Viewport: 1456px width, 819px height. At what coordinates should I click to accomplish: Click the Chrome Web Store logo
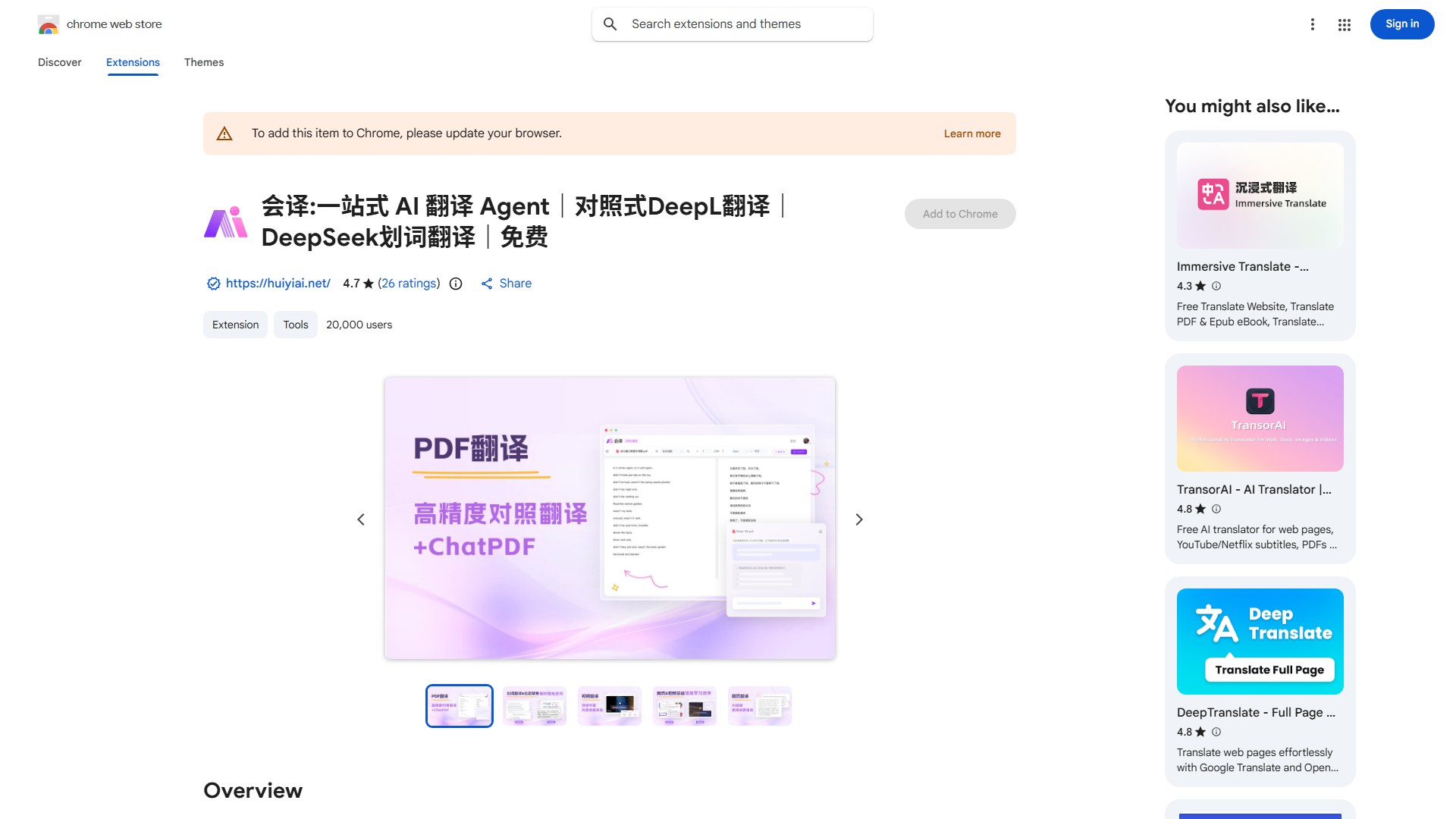pyautogui.click(x=48, y=24)
